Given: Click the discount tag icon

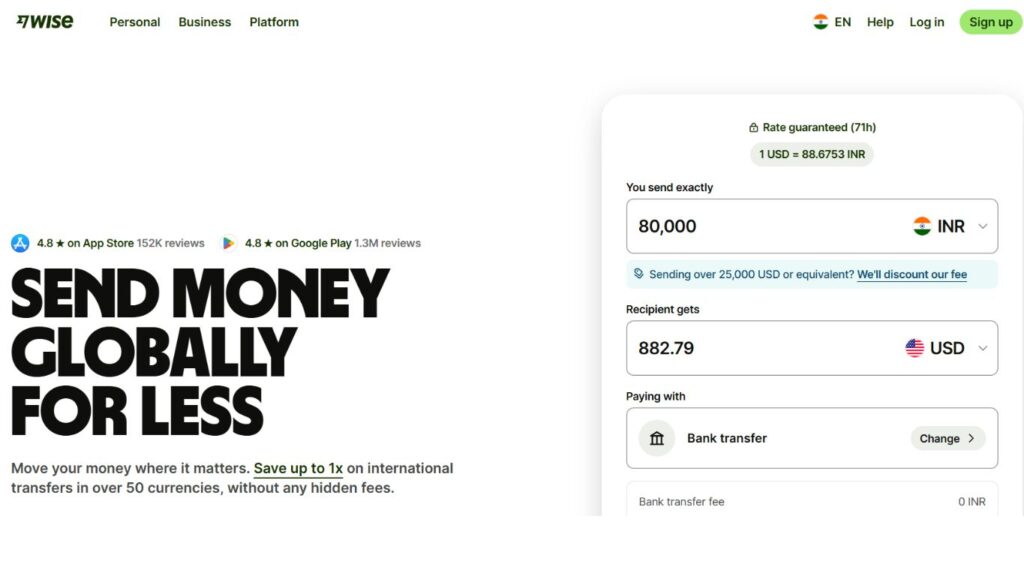Looking at the screenshot, I should [x=639, y=274].
